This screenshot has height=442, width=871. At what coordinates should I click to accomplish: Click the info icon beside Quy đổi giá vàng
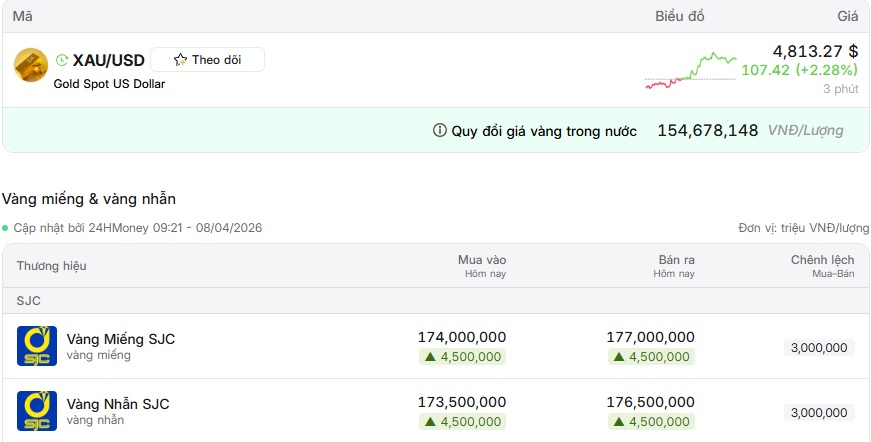coord(439,130)
